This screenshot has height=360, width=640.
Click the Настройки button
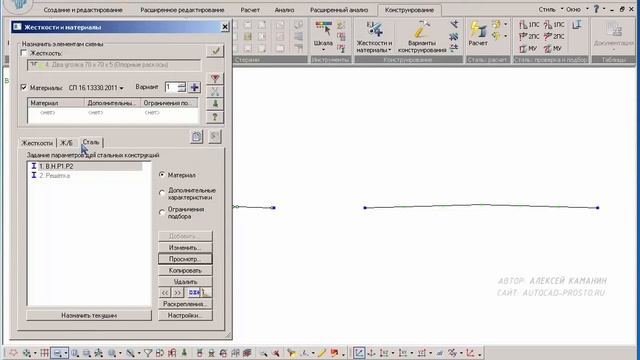185,316
